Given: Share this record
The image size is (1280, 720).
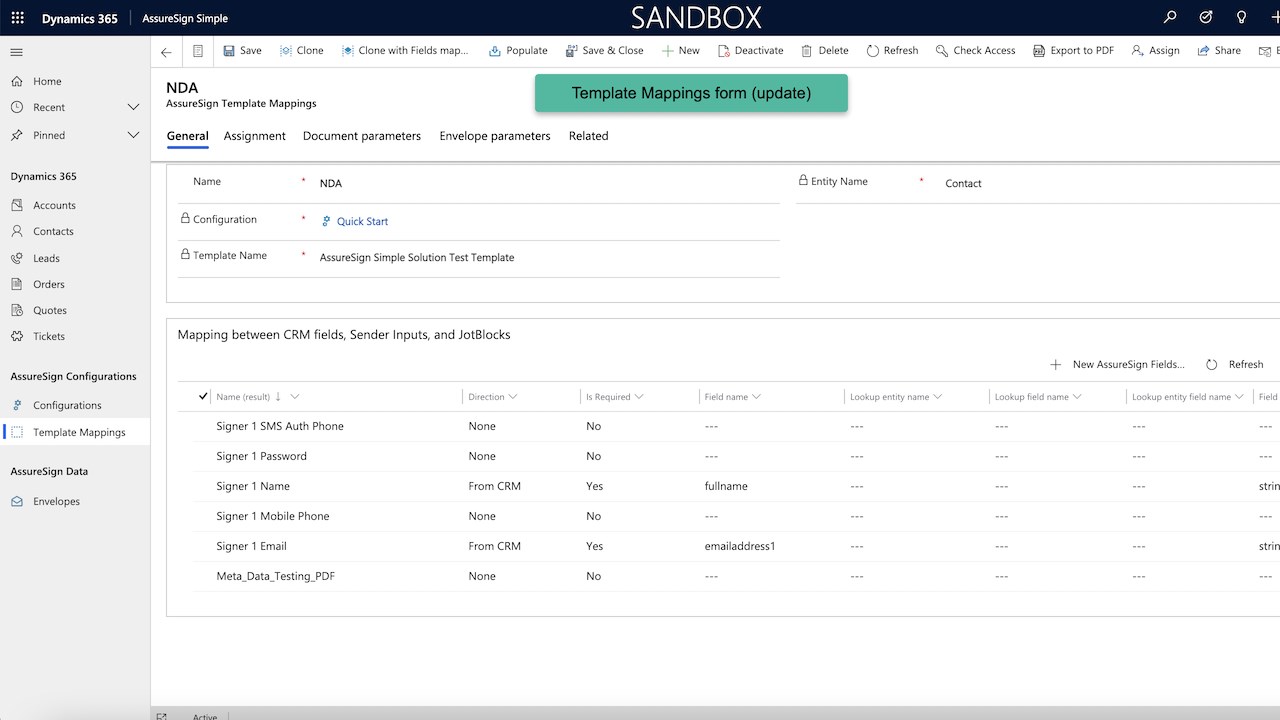Looking at the screenshot, I should [x=1219, y=51].
